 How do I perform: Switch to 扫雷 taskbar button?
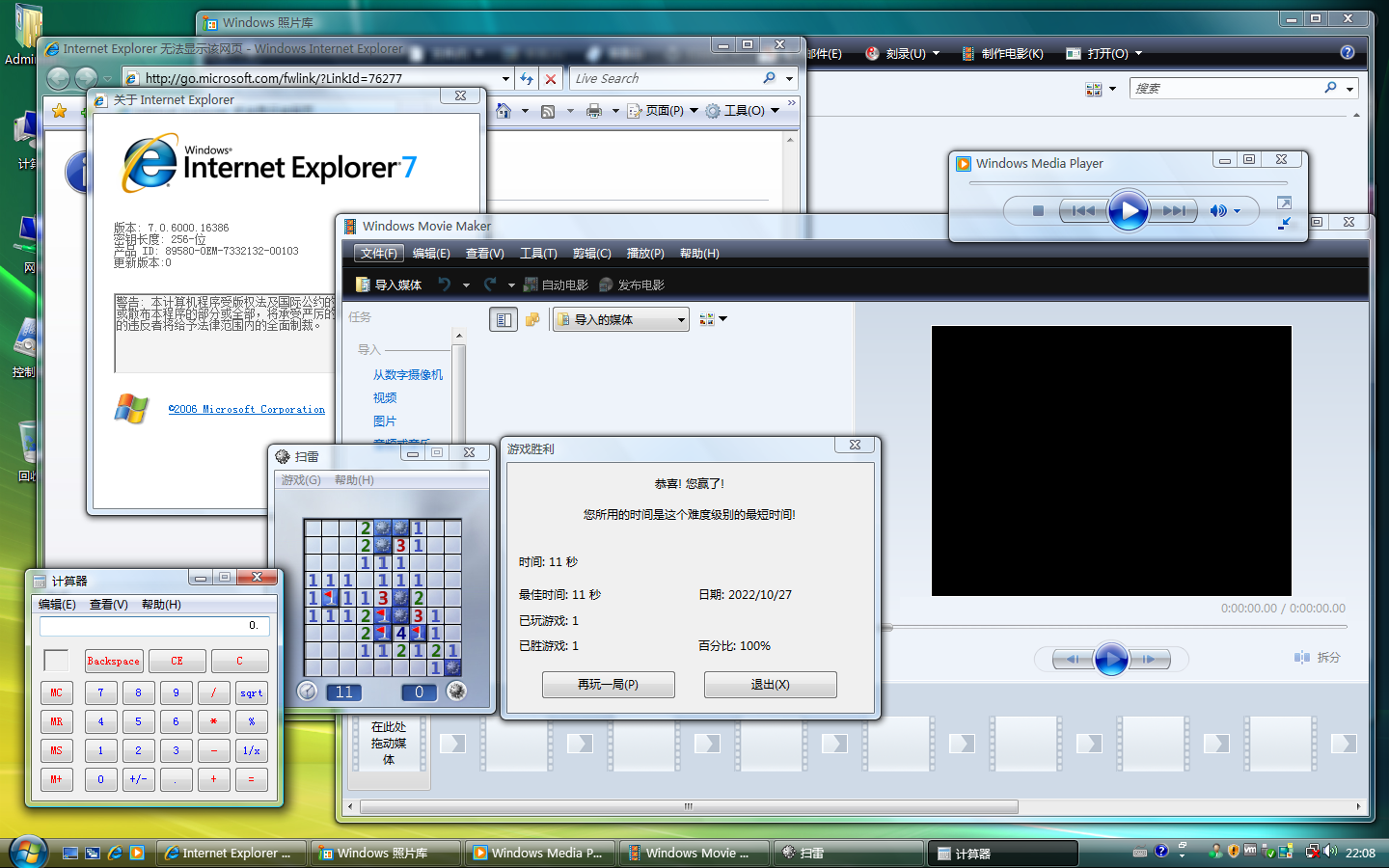(850, 853)
